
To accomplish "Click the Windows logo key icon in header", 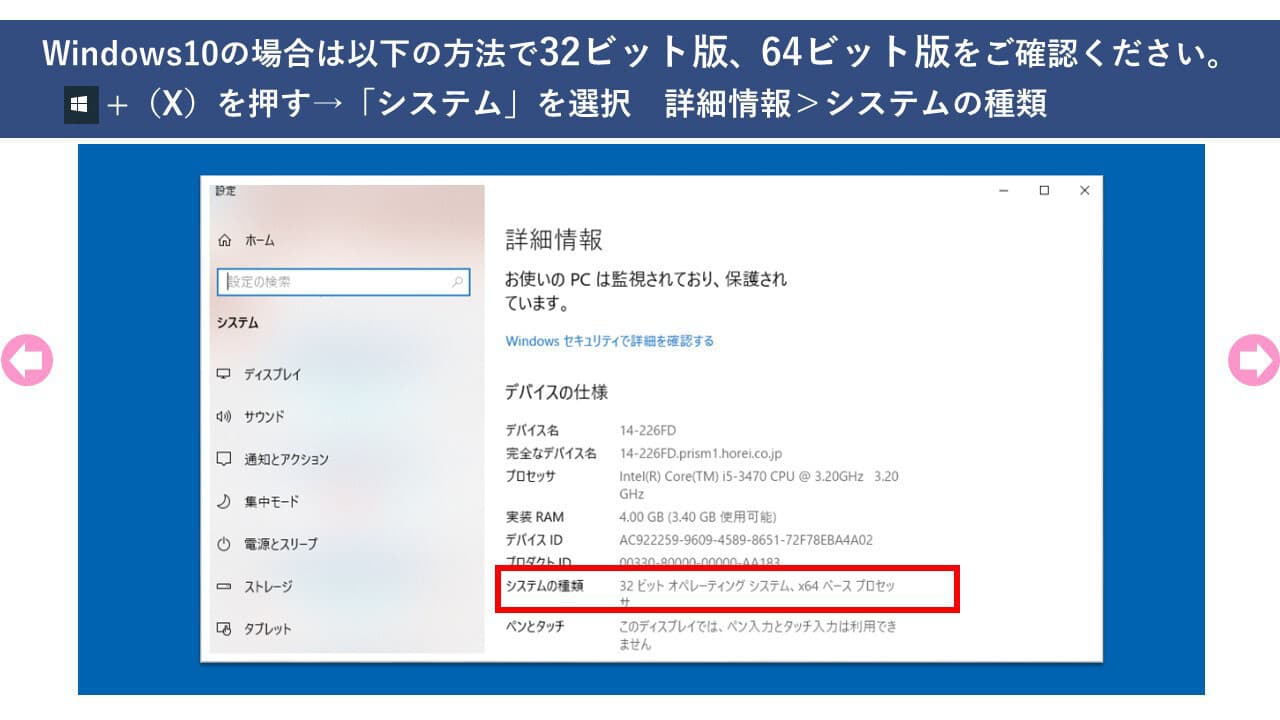I will point(81,104).
